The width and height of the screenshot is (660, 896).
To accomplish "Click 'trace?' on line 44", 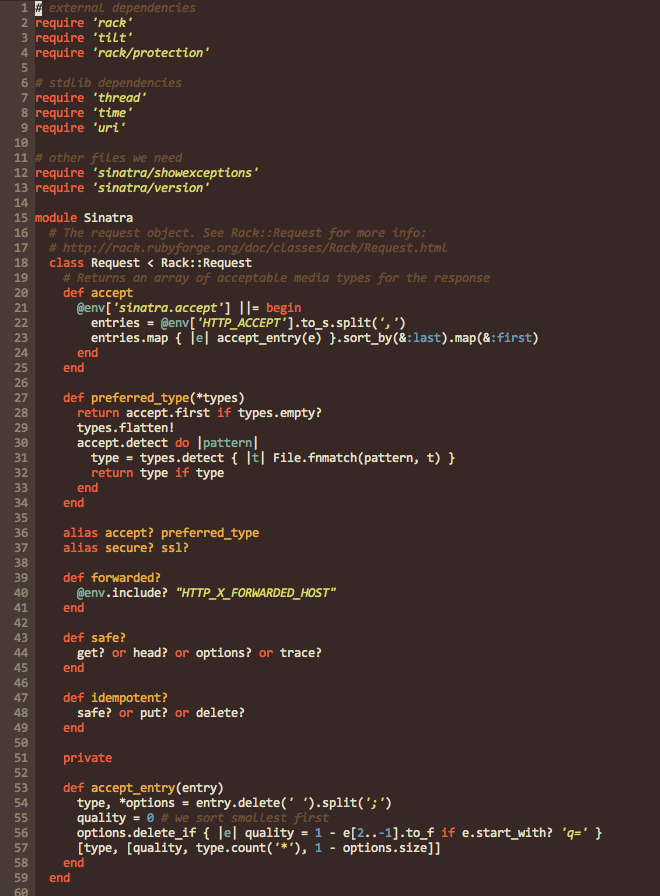I will tap(301, 653).
